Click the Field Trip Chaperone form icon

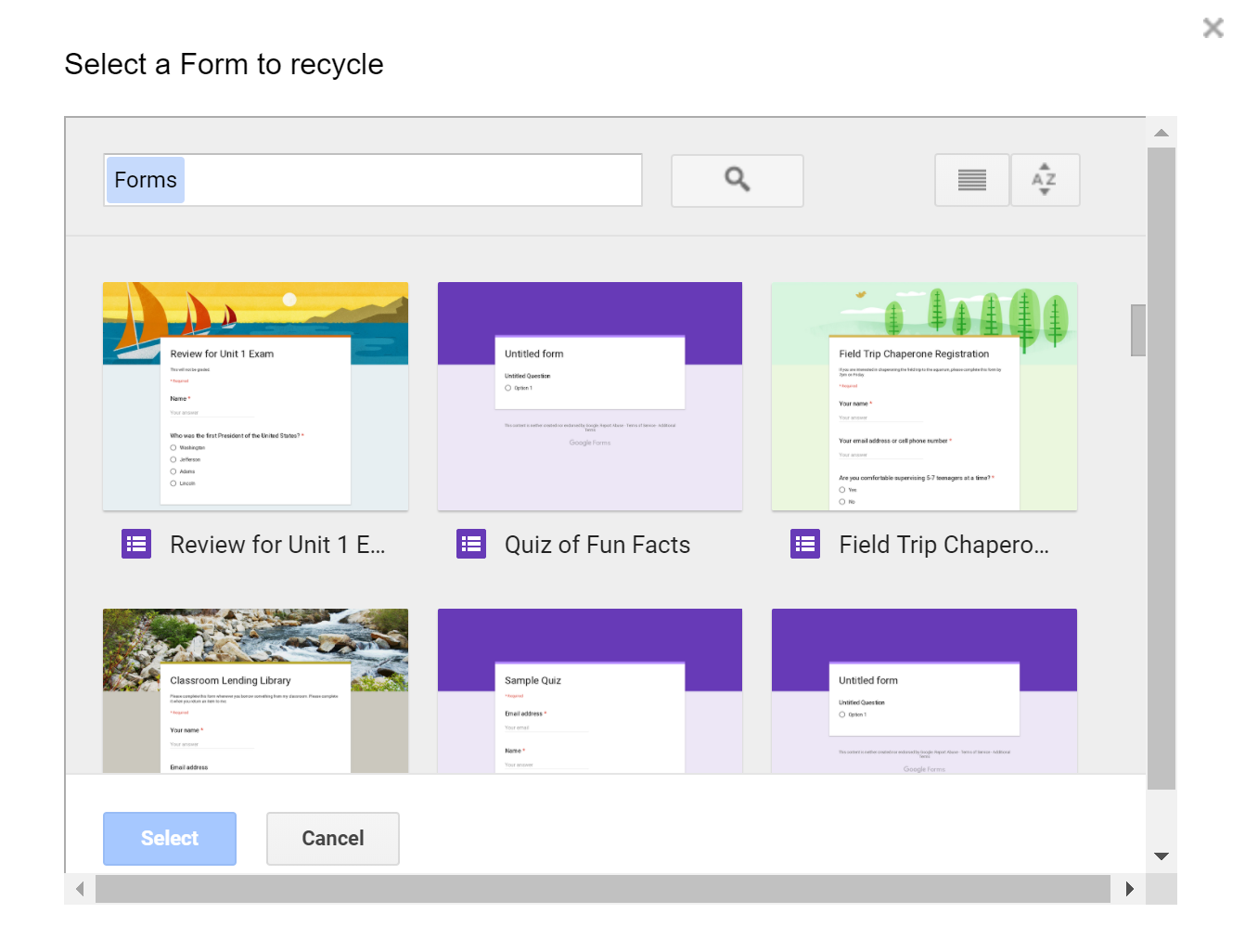(x=805, y=544)
